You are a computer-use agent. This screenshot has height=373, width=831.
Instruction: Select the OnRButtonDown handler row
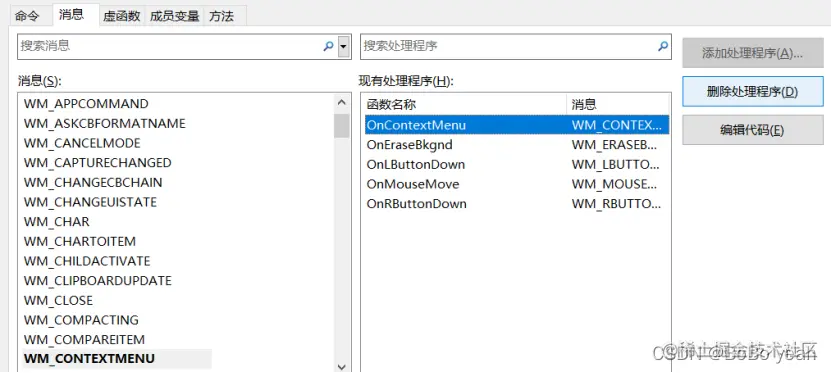point(517,203)
